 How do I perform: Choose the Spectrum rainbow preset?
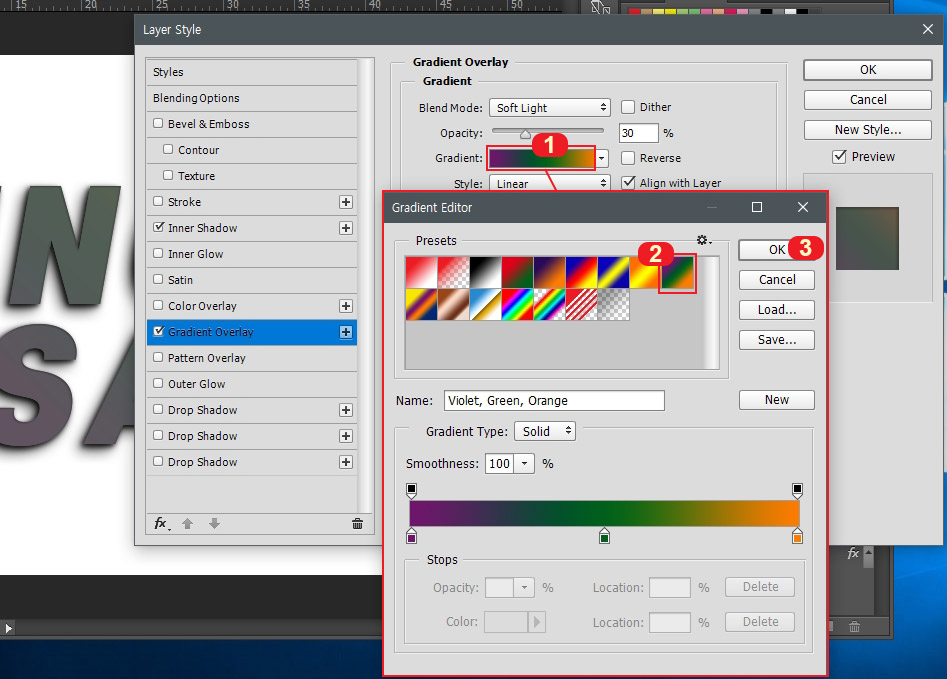[518, 304]
